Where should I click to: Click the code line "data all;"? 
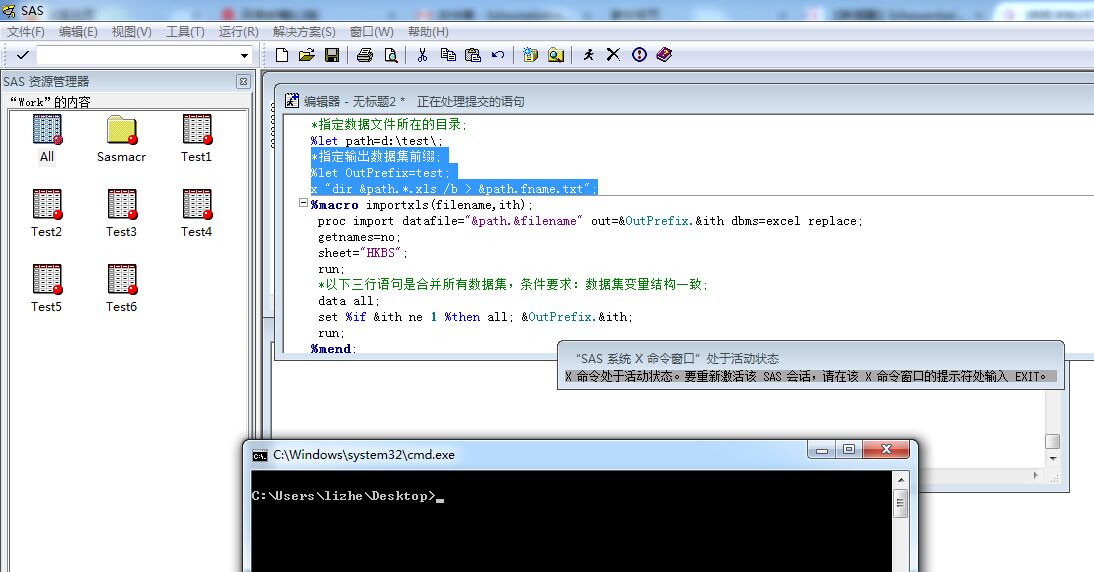(349, 301)
